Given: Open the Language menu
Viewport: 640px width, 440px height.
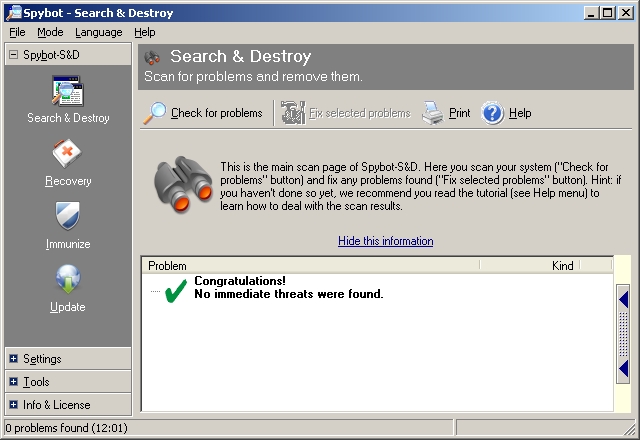Looking at the screenshot, I should click(99, 32).
